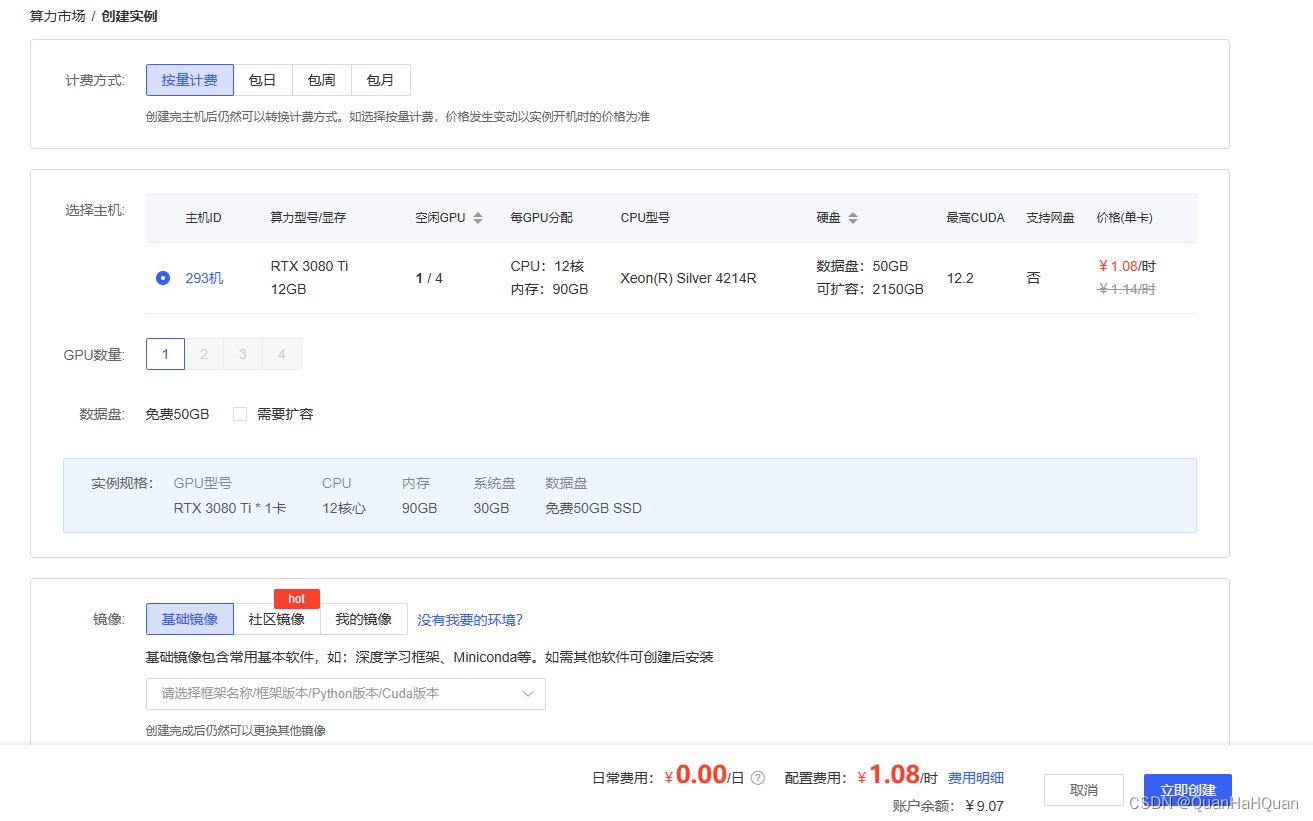
Task: Switch the billing mode to 包日
Action: point(263,80)
